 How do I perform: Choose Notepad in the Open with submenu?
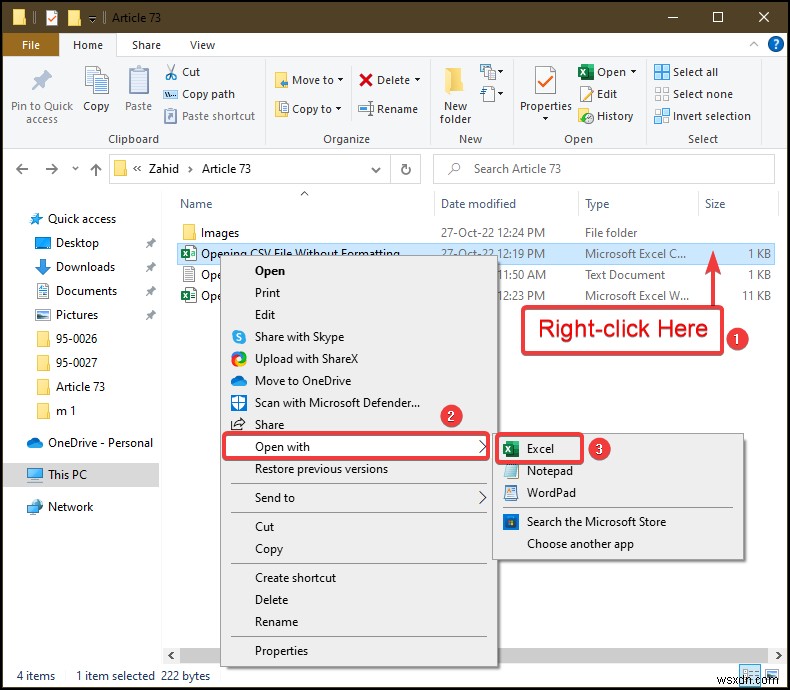pos(549,471)
